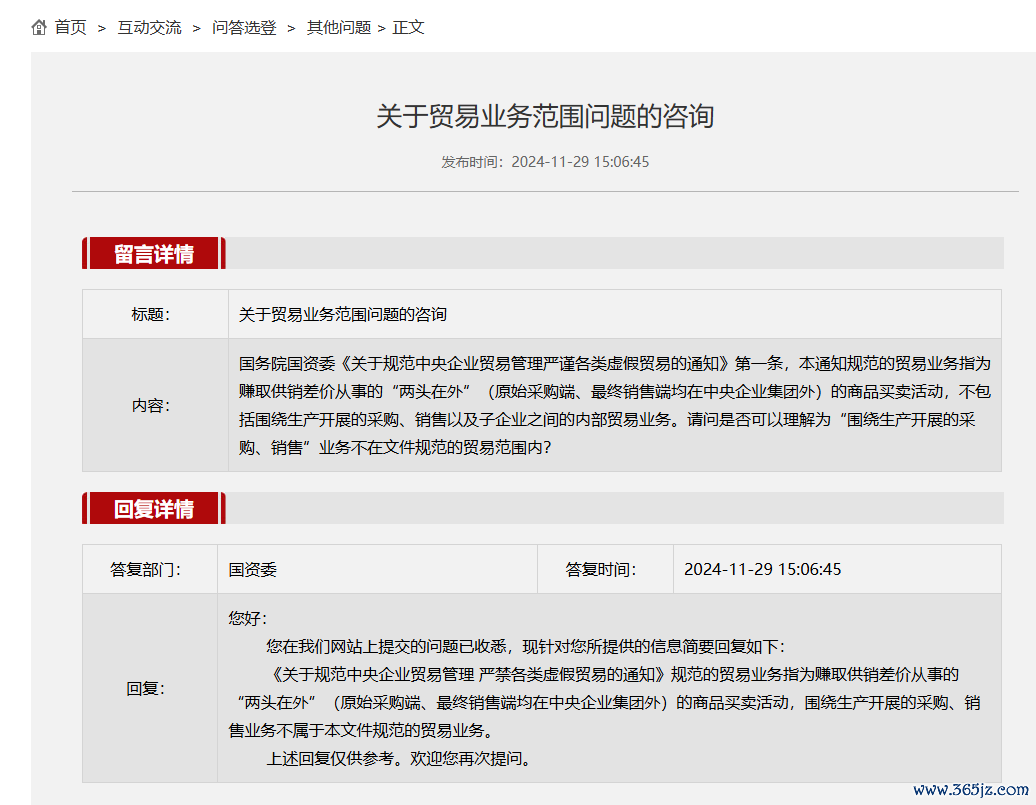Screen dimensions: 1036x805
Task: Click the 国资委 department cell
Action: point(377,569)
